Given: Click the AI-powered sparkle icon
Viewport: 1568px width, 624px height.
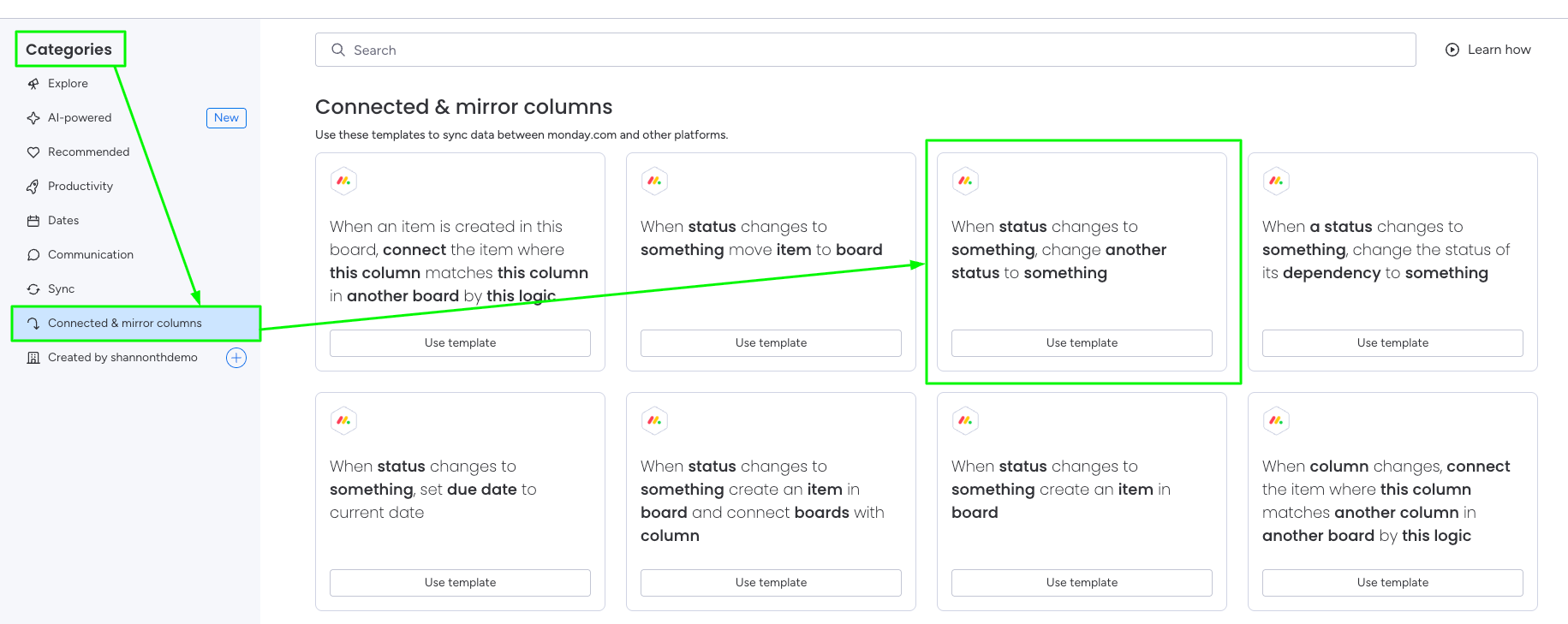Looking at the screenshot, I should pos(33,118).
